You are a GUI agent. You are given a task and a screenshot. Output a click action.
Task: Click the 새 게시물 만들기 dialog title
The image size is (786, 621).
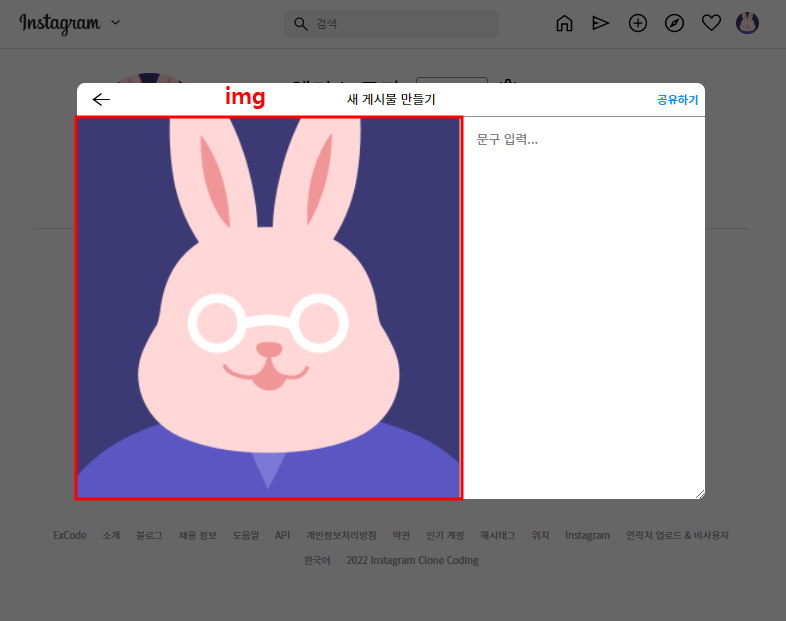[x=391, y=99]
